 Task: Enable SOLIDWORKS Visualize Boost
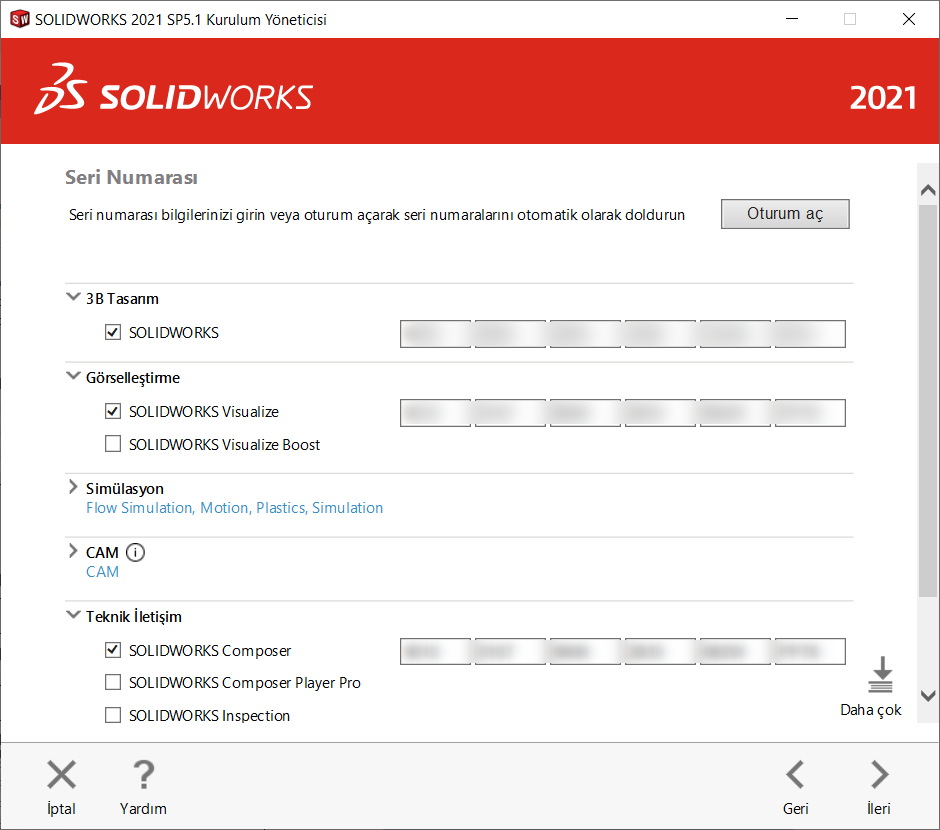coord(113,443)
